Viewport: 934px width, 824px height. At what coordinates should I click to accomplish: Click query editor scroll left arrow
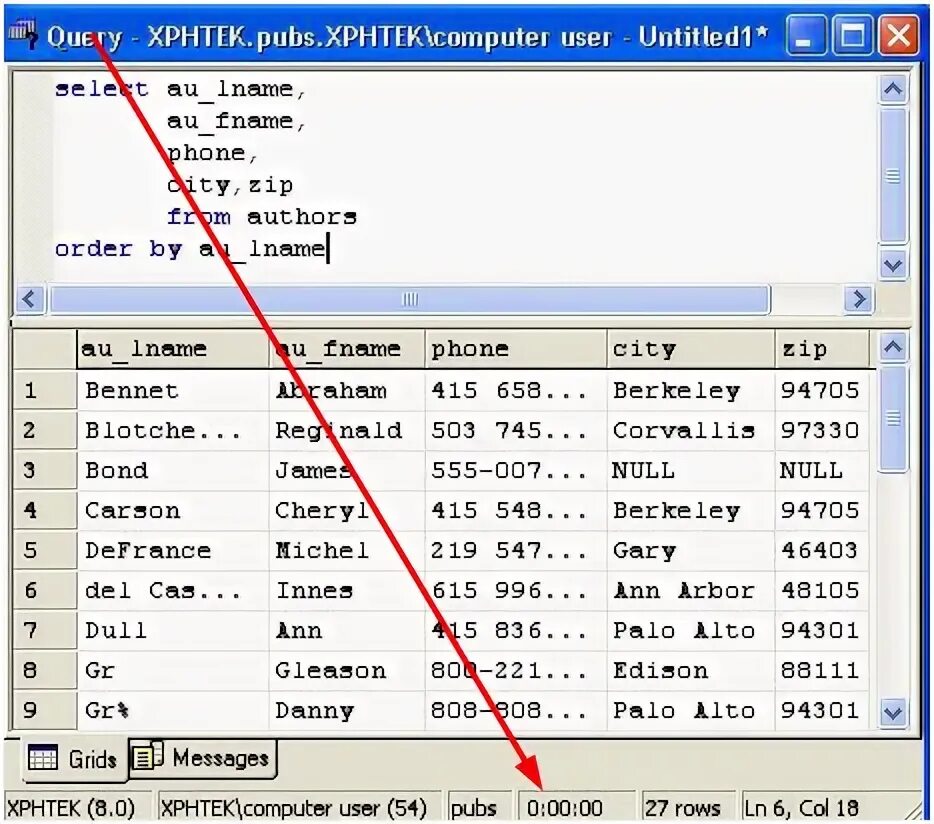(29, 298)
